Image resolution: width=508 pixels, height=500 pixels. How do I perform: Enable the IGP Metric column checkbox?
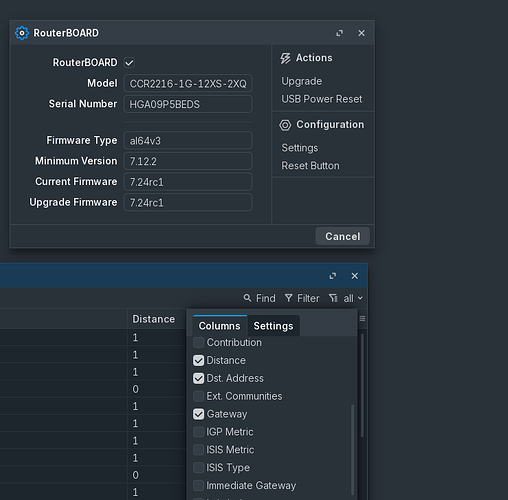(198, 432)
